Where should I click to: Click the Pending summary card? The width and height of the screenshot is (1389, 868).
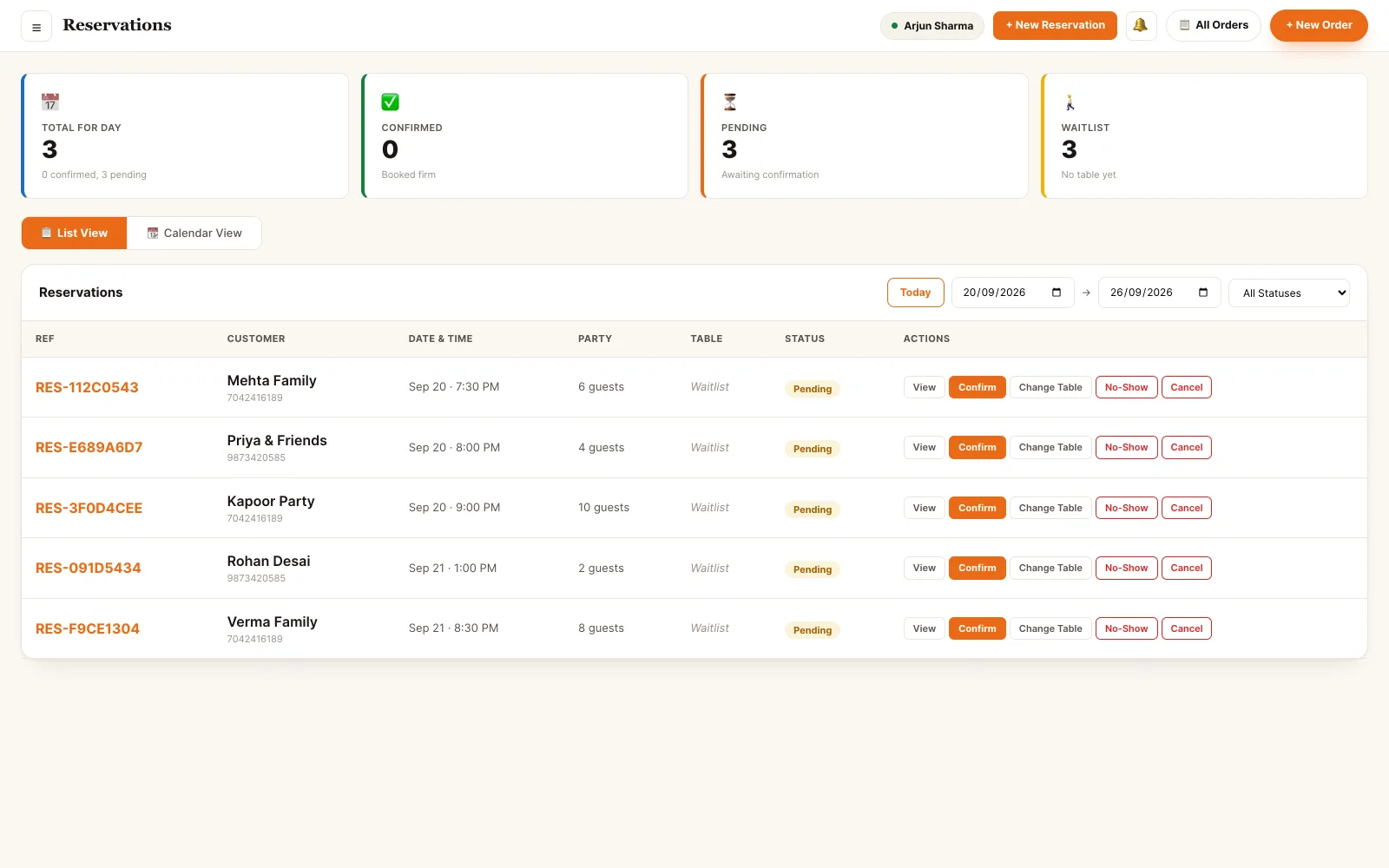point(865,136)
